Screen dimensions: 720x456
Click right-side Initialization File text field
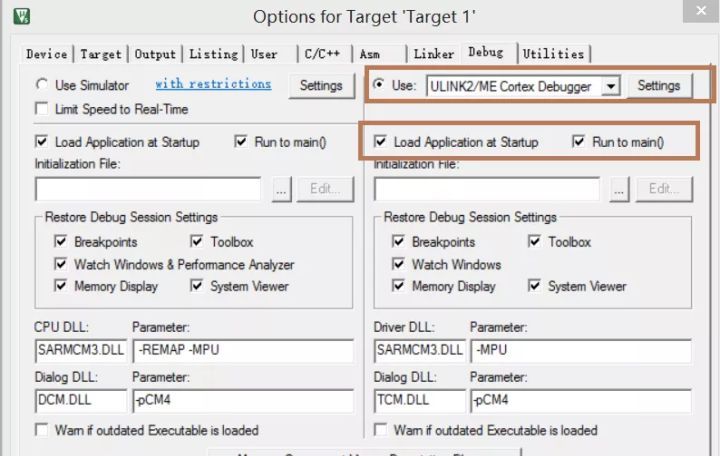tap(487, 188)
